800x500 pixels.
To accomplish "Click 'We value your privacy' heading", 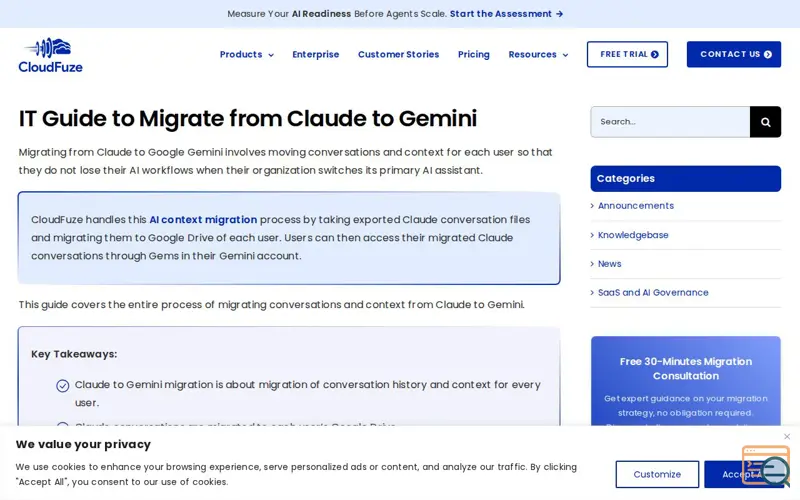I will [x=83, y=444].
